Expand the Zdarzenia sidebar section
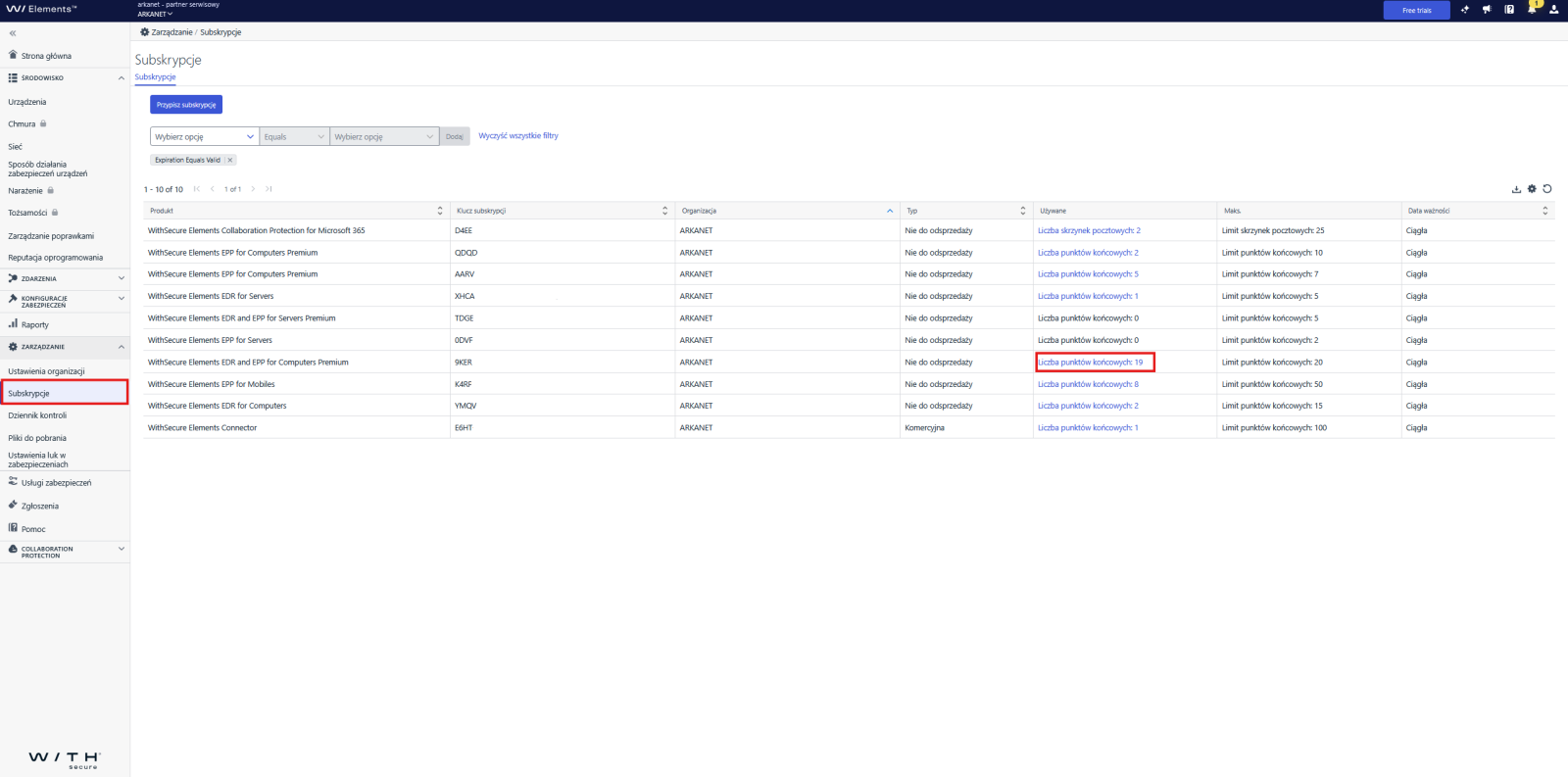Viewport: 1568px width, 777px height. point(122,278)
